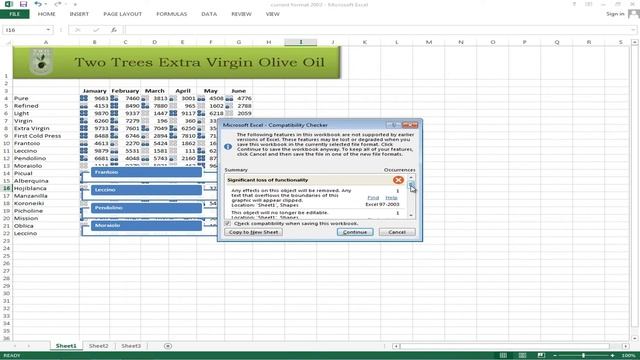Click the Find link in compatibility list
Screen dimensions: 640x360
click(x=373, y=198)
